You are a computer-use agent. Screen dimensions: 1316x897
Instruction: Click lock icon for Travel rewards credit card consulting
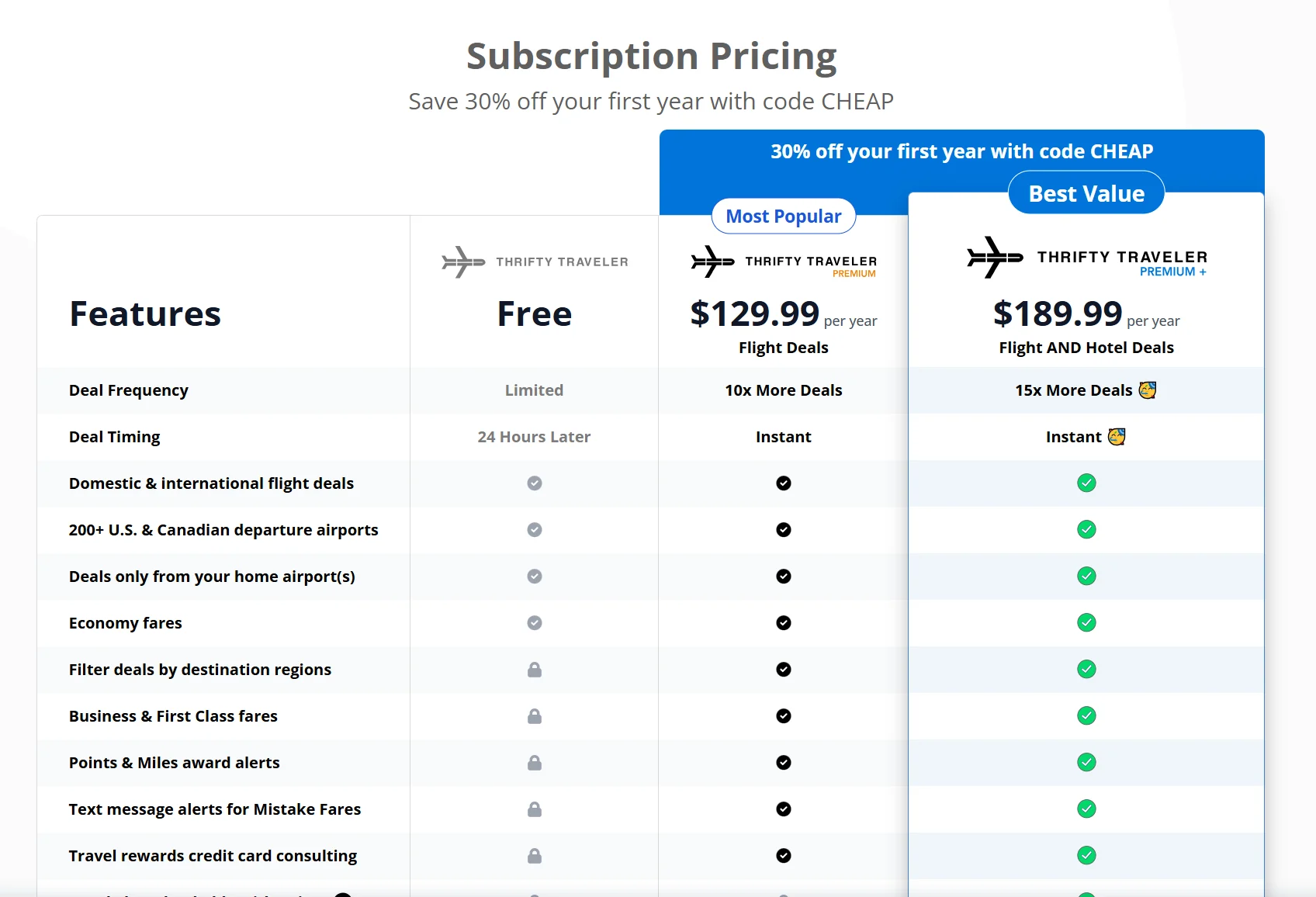pos(535,856)
